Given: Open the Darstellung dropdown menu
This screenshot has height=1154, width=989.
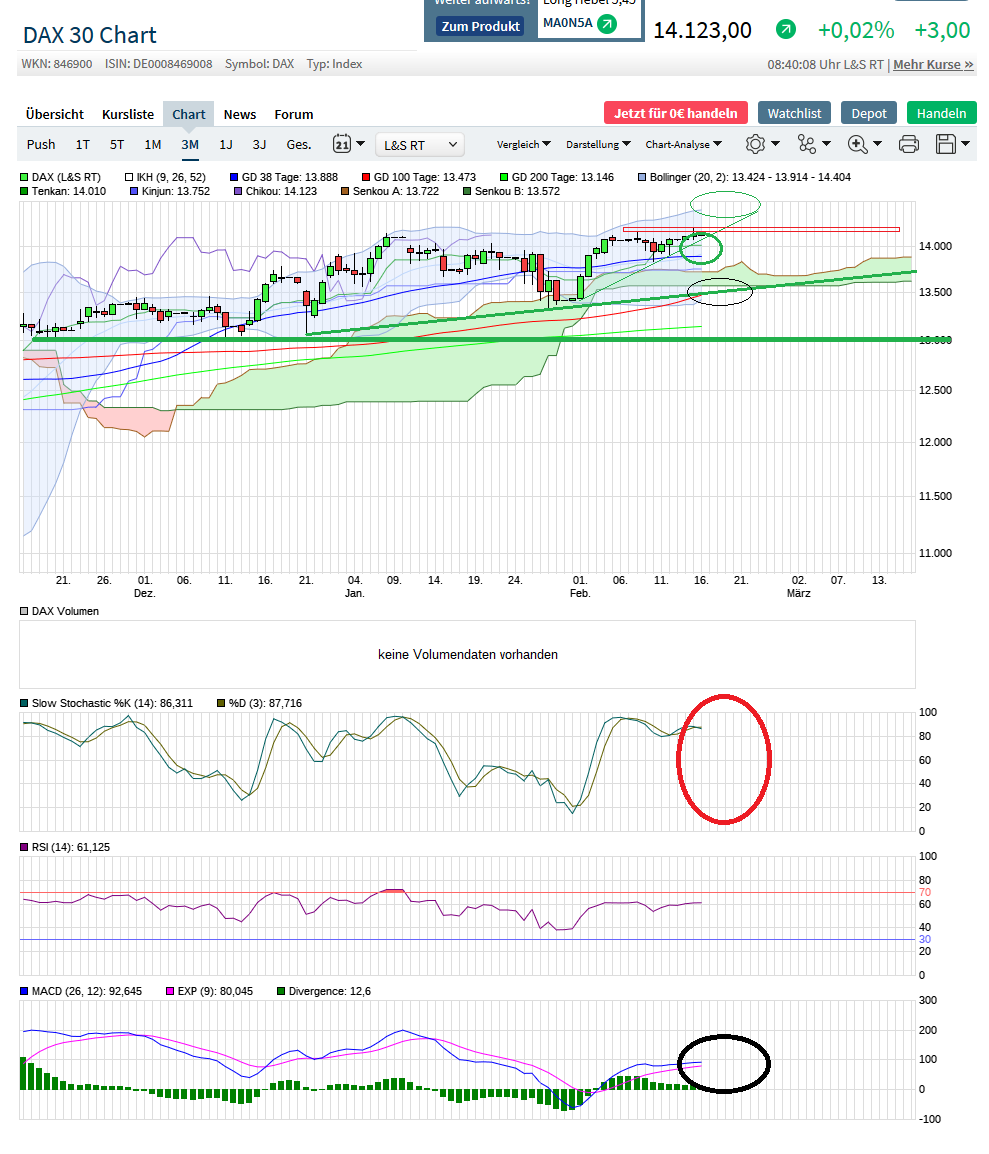Looking at the screenshot, I should [x=598, y=144].
